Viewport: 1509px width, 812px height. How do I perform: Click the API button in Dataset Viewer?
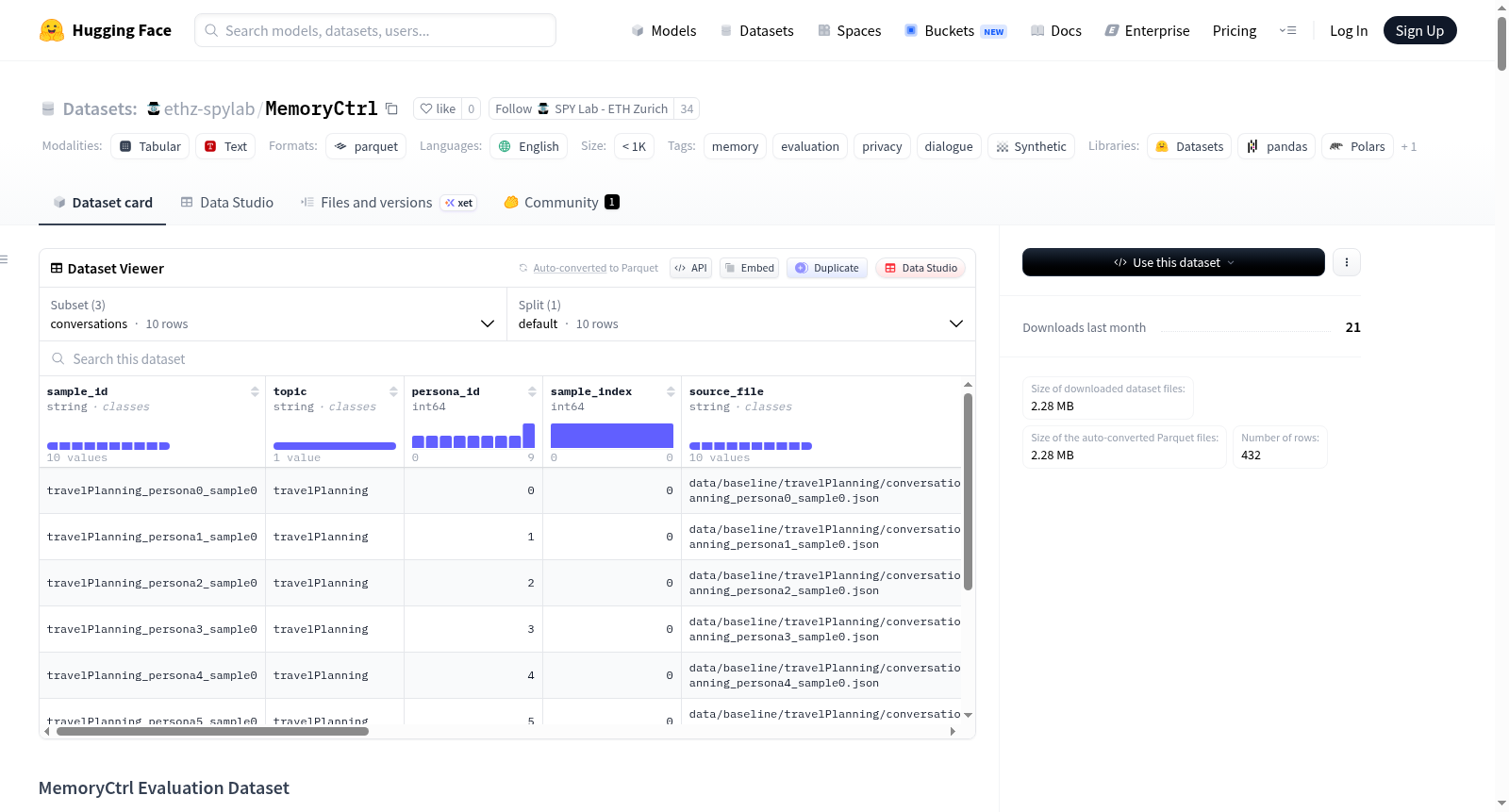[x=690, y=268]
